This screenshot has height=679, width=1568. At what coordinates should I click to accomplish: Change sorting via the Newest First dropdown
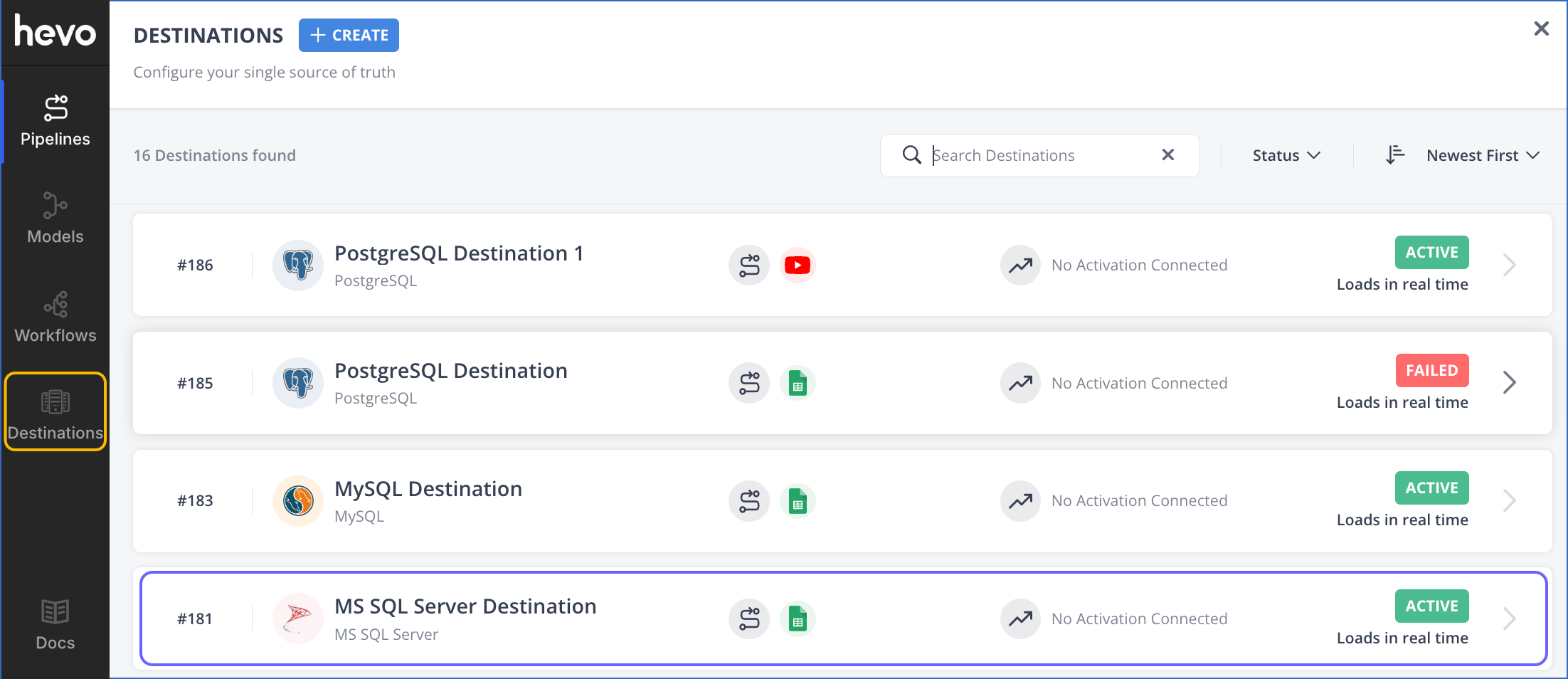coord(1482,155)
